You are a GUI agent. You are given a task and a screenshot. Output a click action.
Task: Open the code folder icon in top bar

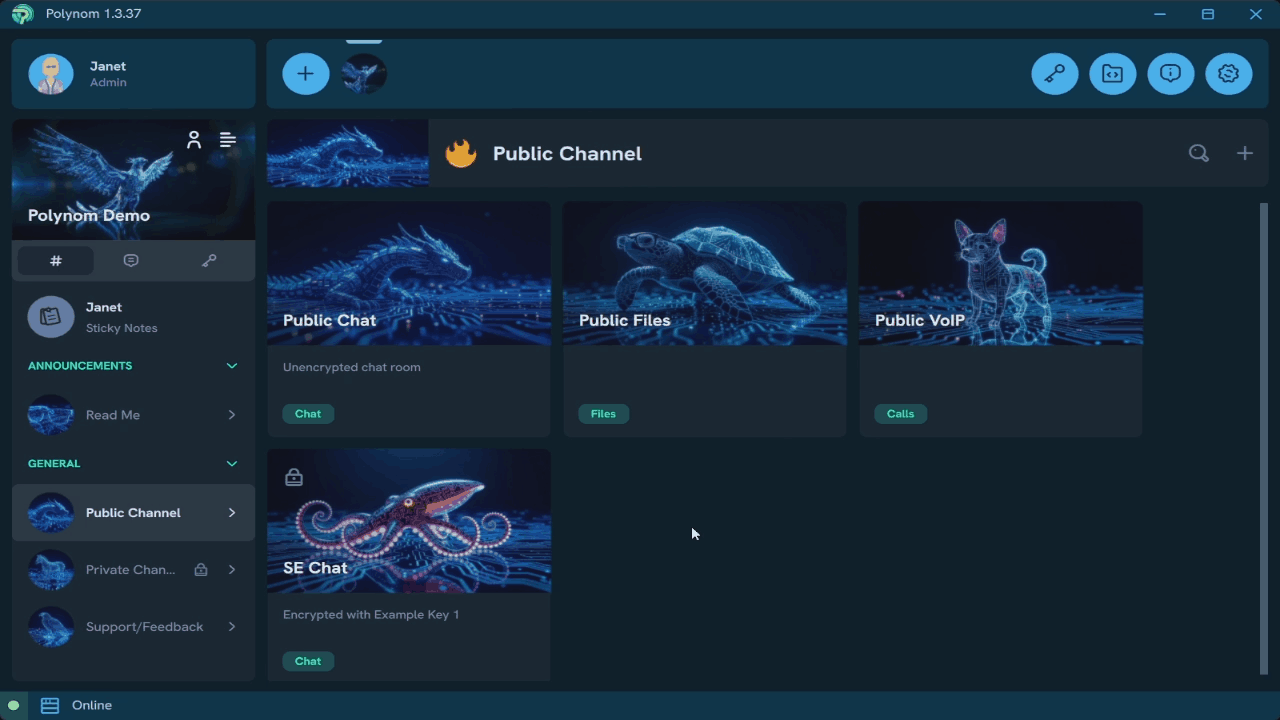pos(1112,74)
